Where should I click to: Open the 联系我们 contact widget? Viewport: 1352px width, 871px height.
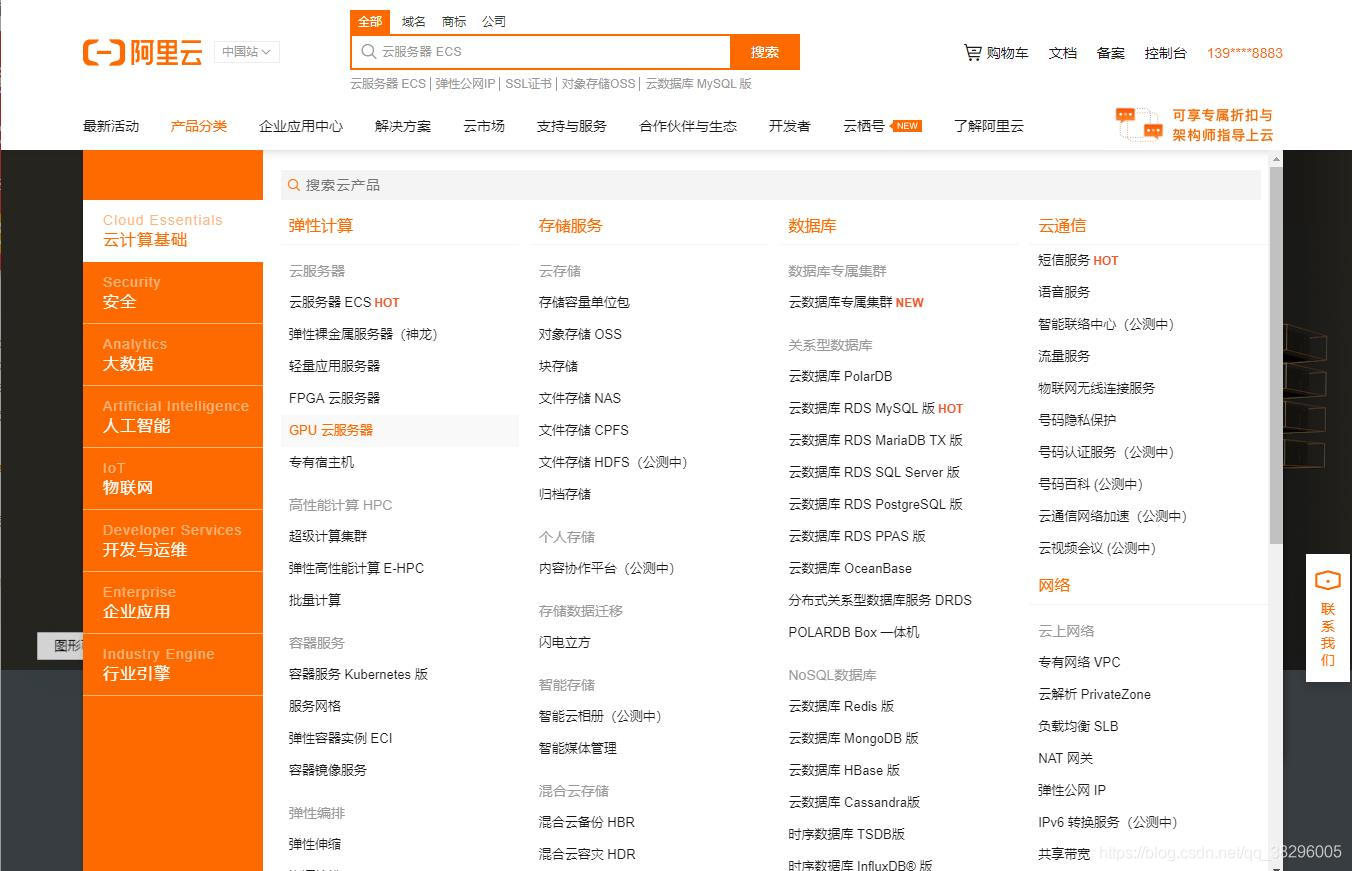coord(1328,618)
